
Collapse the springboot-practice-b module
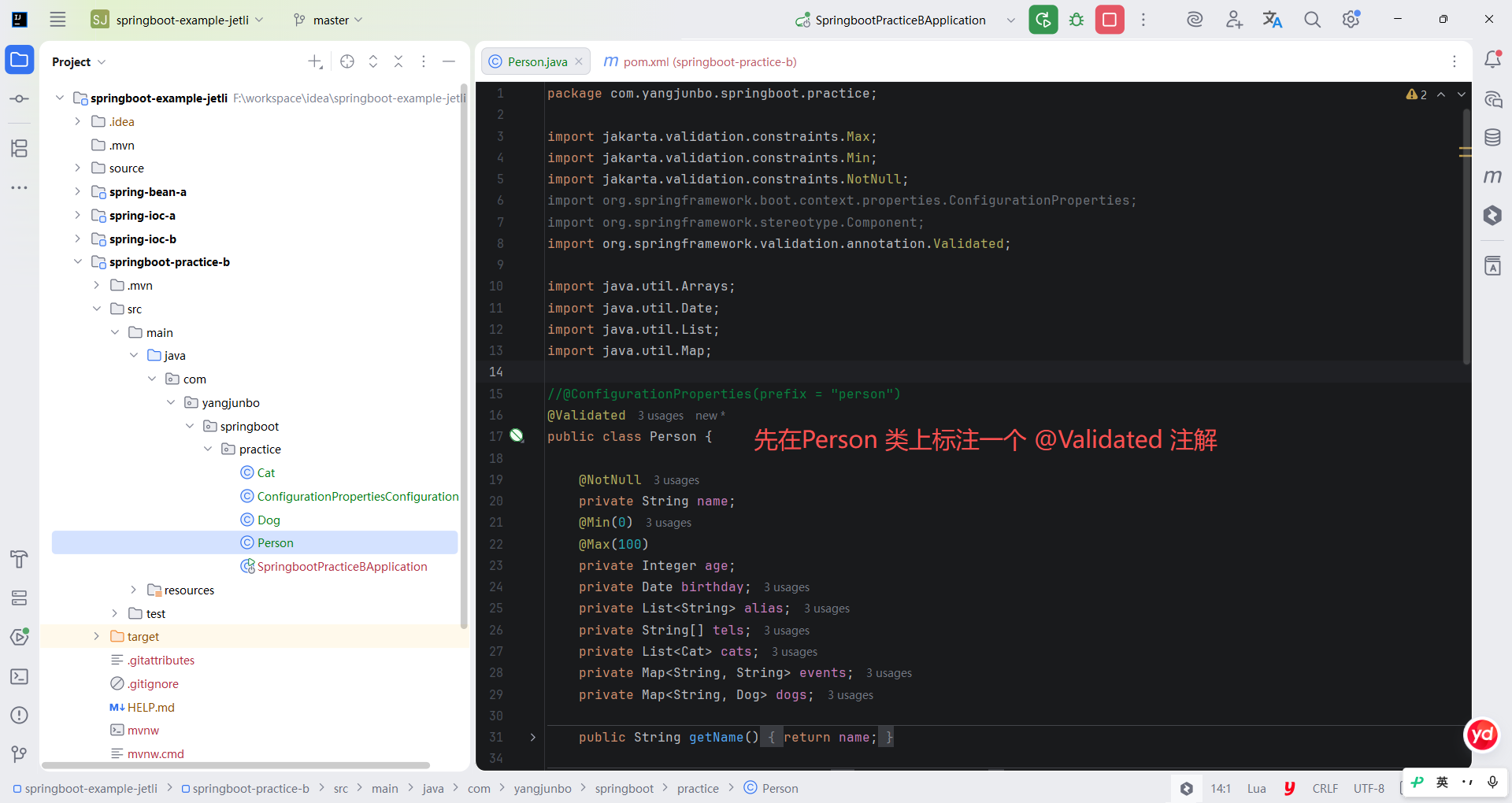click(77, 261)
